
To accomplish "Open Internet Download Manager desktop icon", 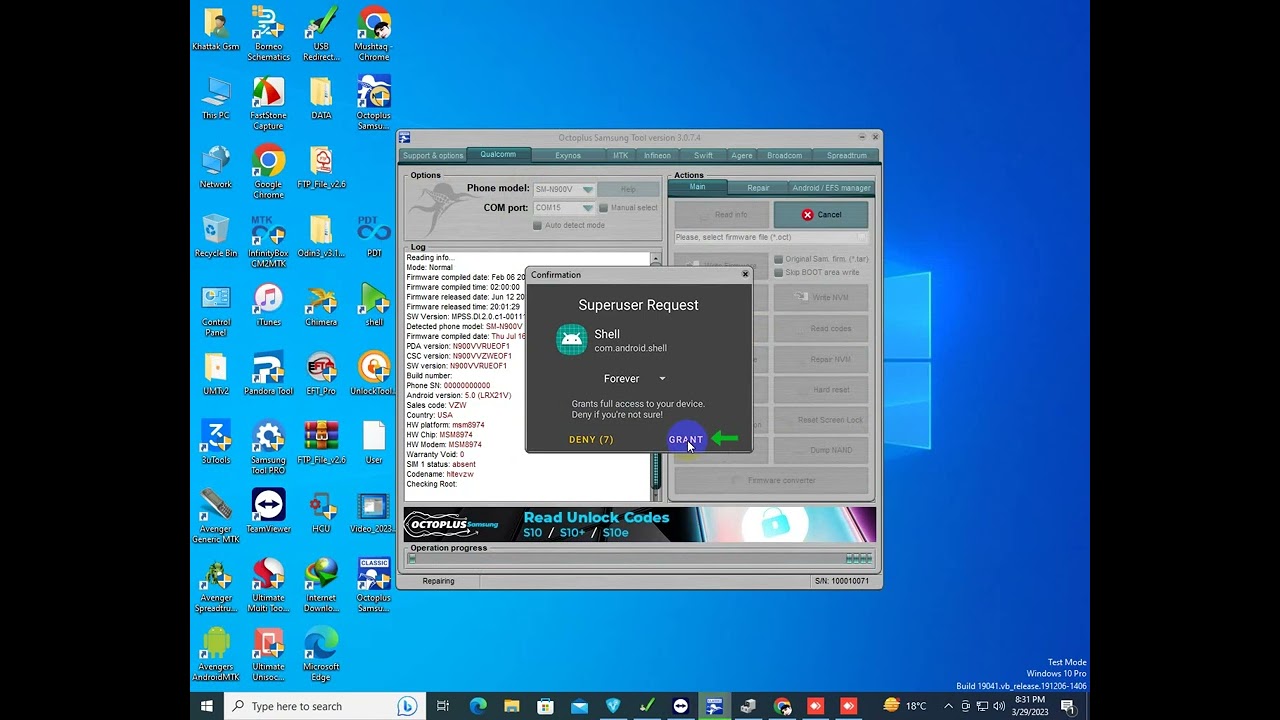I will (x=321, y=586).
